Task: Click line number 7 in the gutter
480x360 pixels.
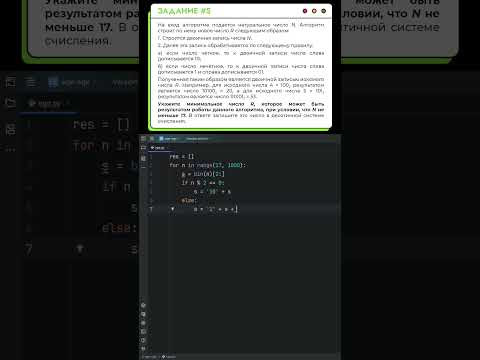Action: pos(151,209)
